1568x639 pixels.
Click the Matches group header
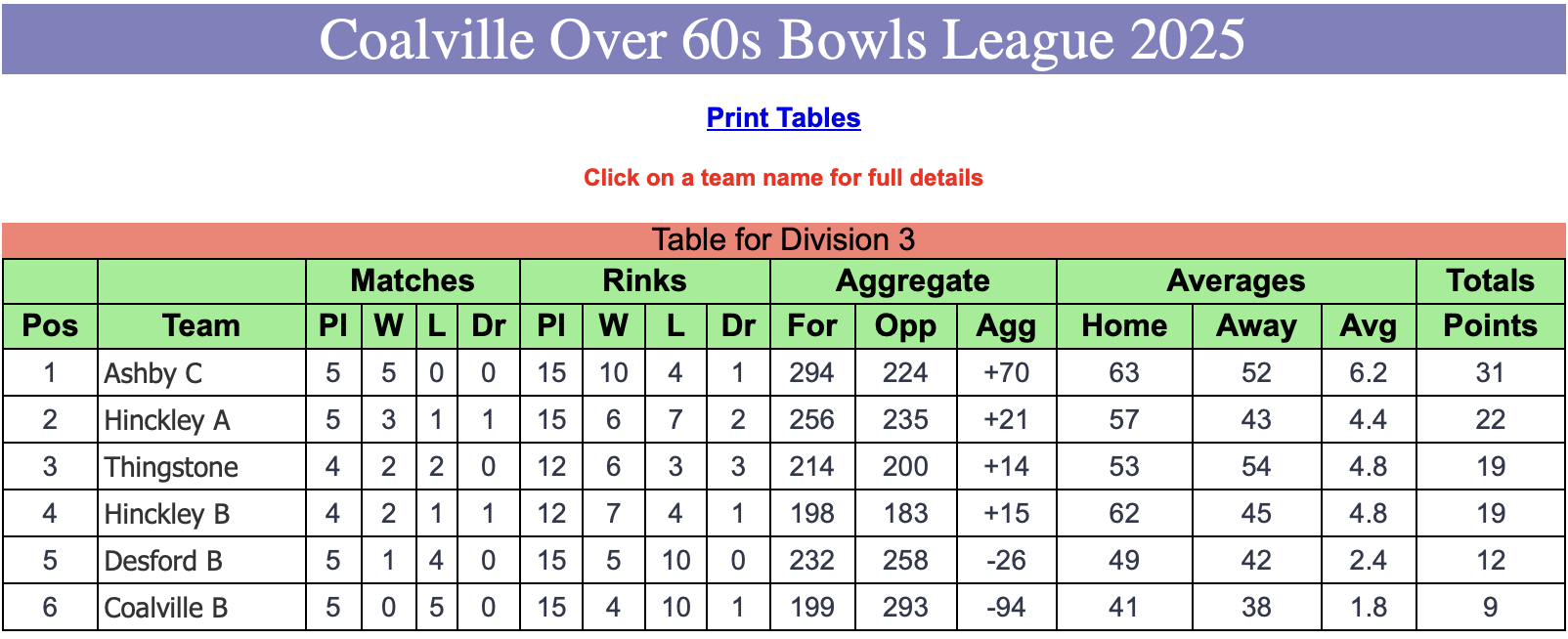pyautogui.click(x=413, y=281)
